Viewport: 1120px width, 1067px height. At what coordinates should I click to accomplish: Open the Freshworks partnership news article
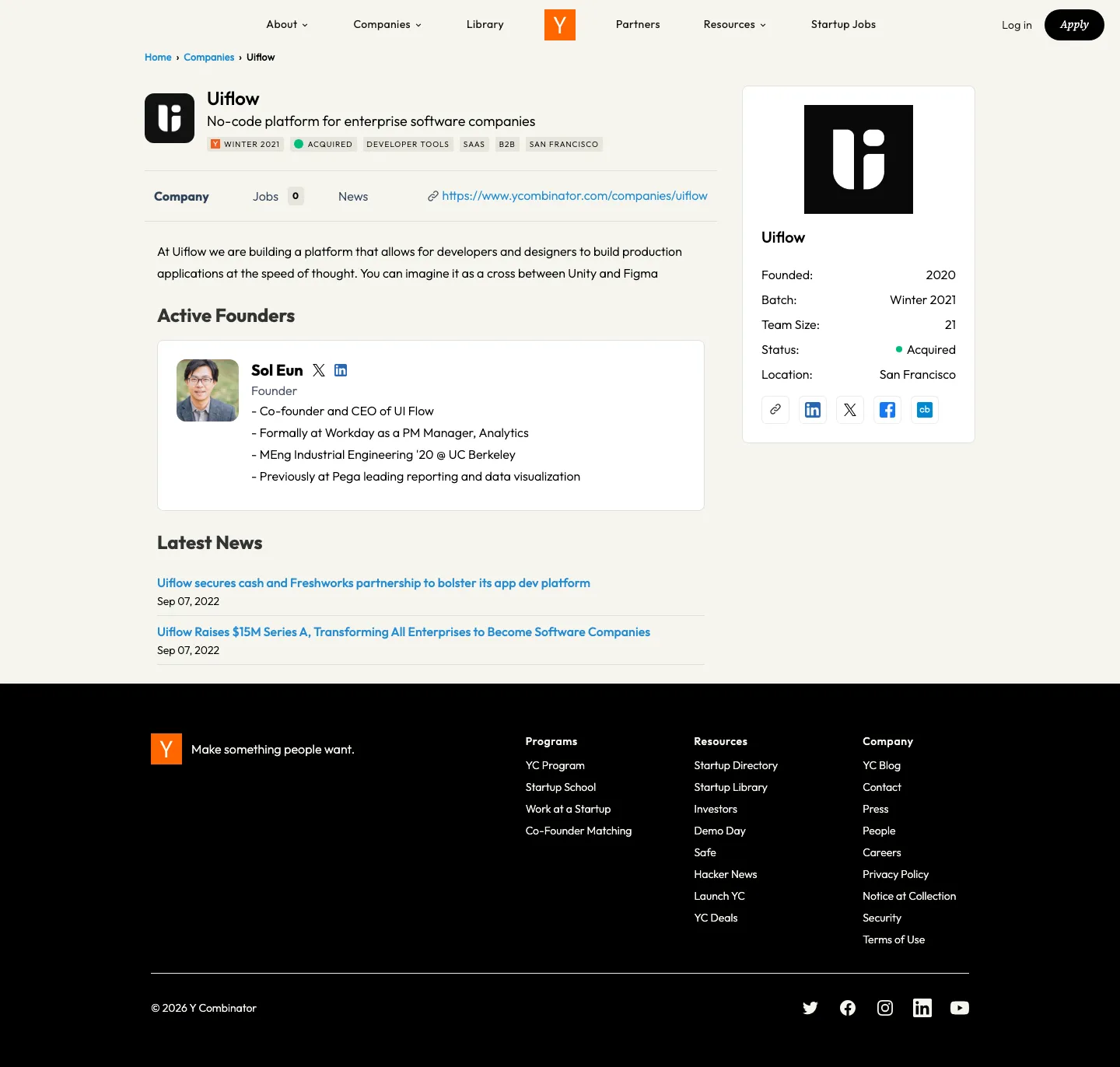click(x=373, y=583)
